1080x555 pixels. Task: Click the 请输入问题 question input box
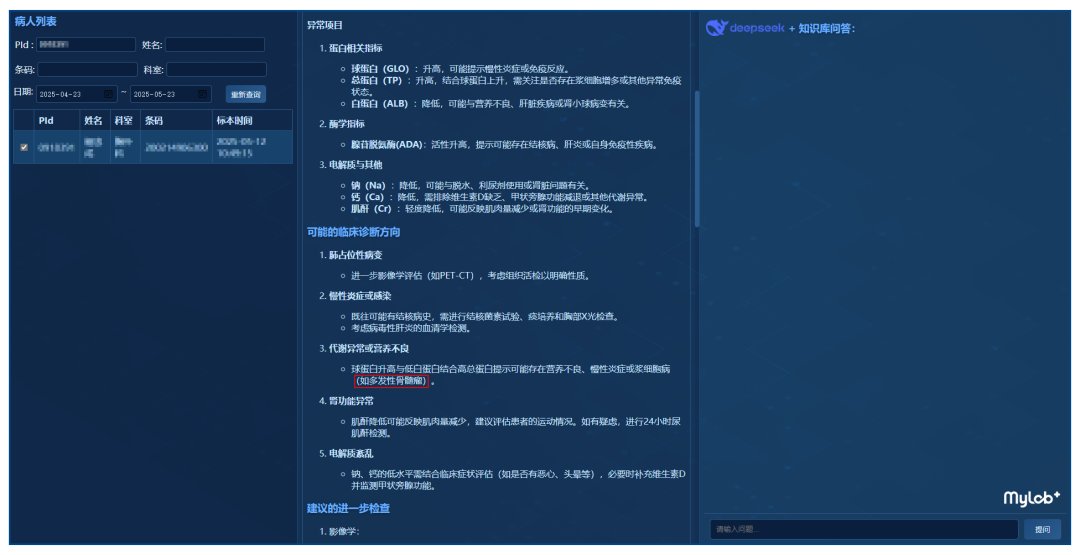click(864, 529)
